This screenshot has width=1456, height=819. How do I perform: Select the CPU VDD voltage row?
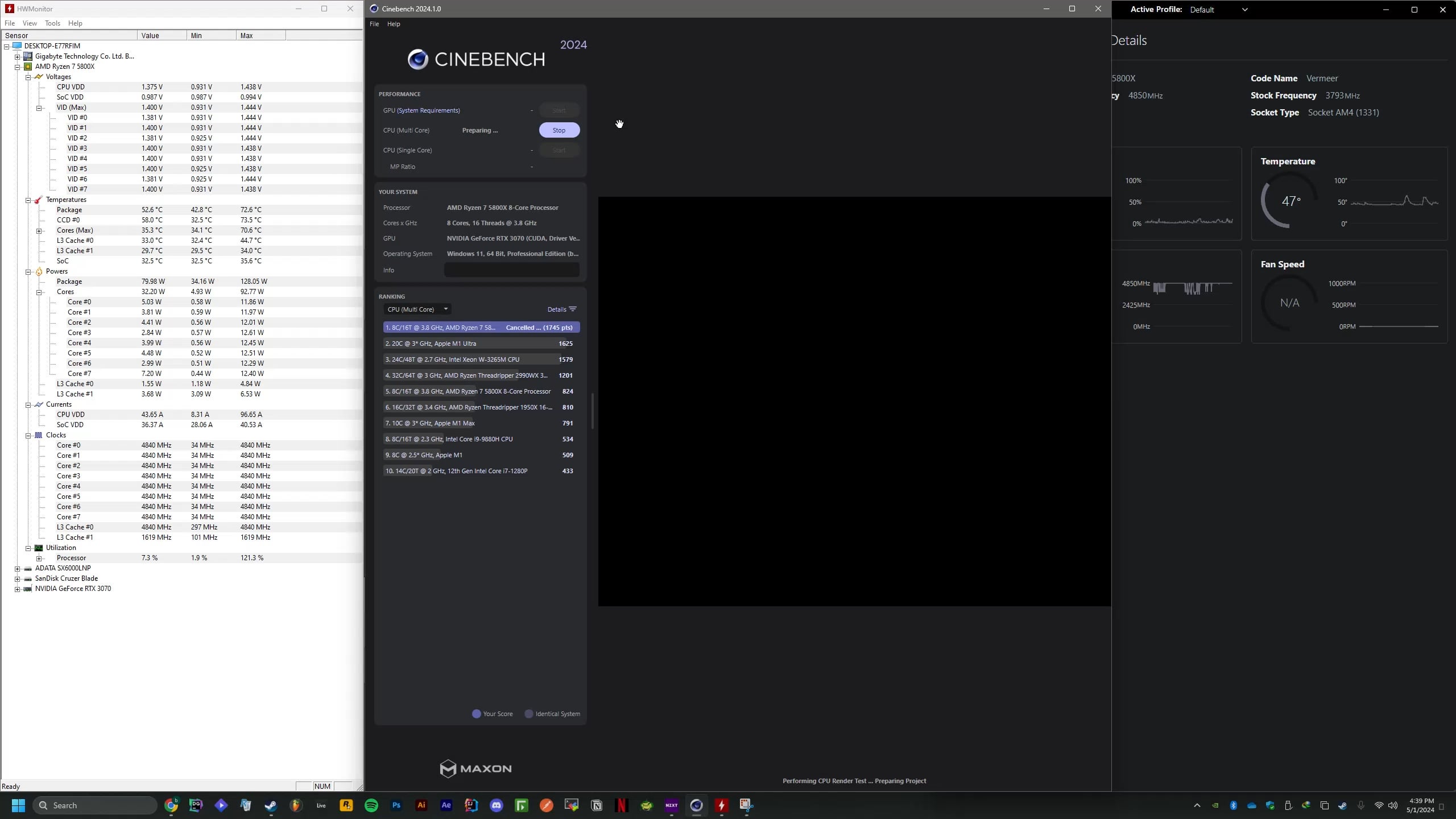(182, 87)
